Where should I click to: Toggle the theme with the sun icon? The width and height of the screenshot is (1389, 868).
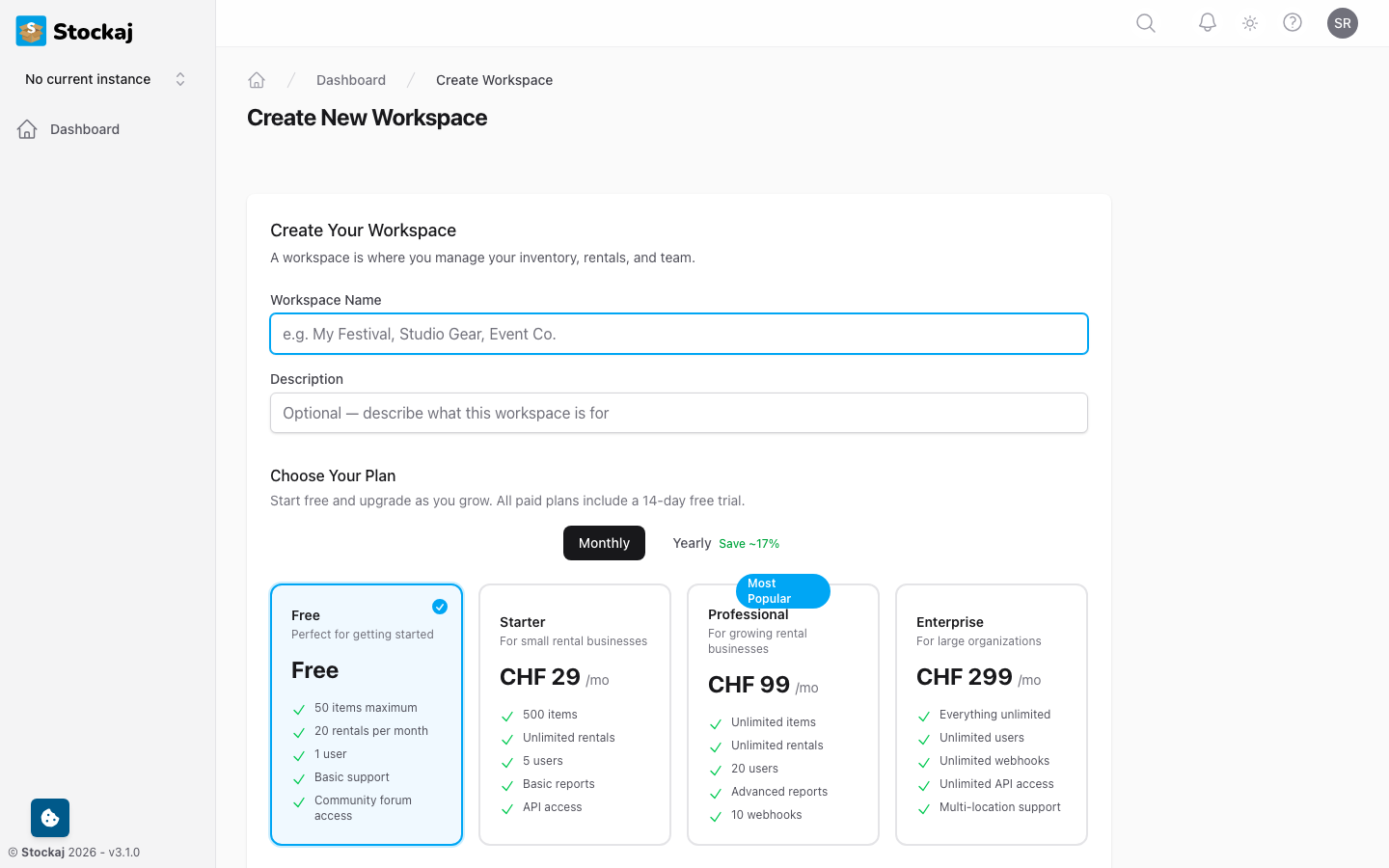pyautogui.click(x=1249, y=22)
